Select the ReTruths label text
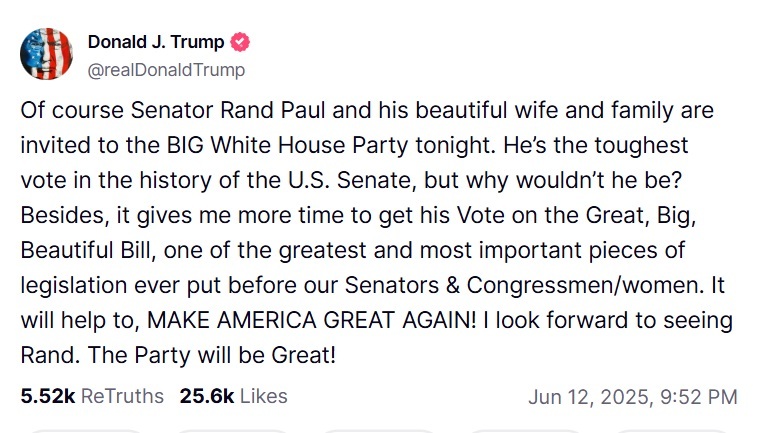 [123, 396]
